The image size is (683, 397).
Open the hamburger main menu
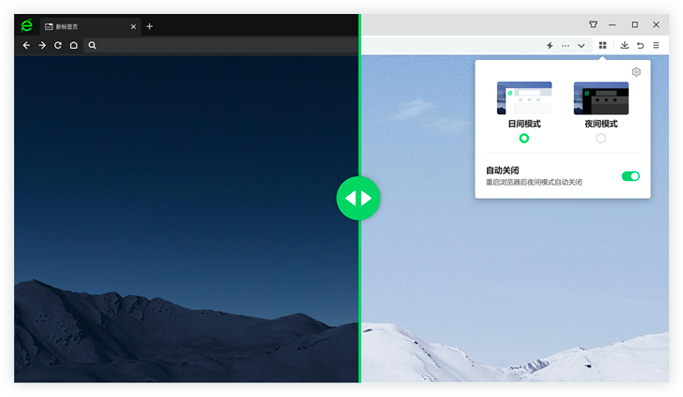coord(656,45)
